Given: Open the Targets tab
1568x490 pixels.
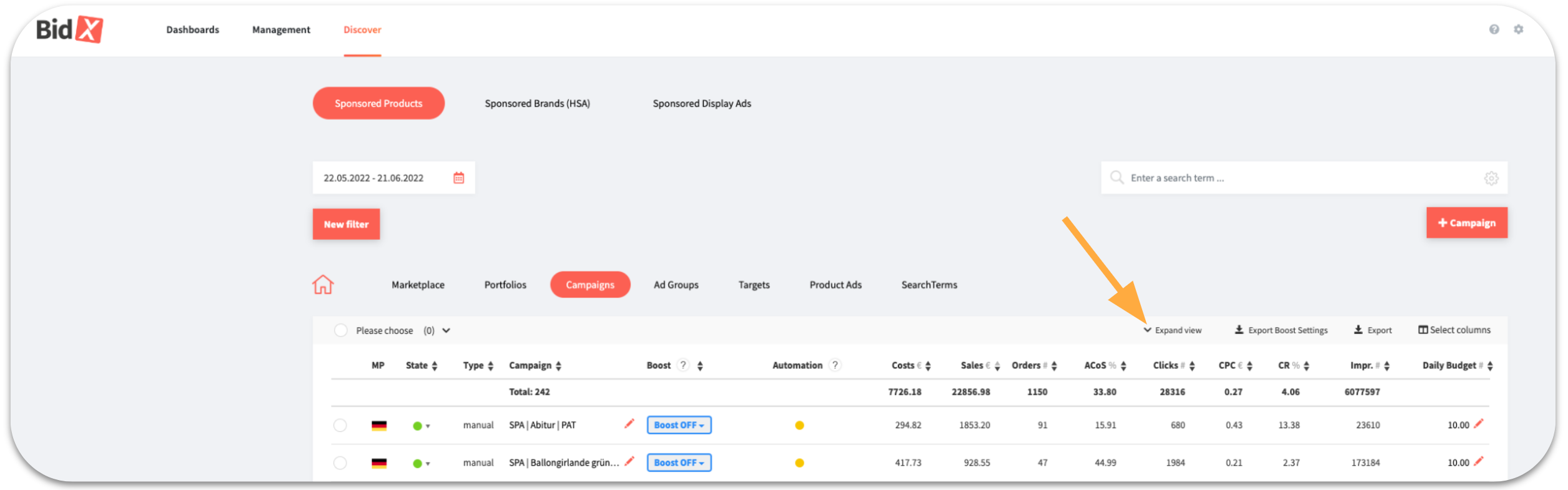Looking at the screenshot, I should 754,285.
